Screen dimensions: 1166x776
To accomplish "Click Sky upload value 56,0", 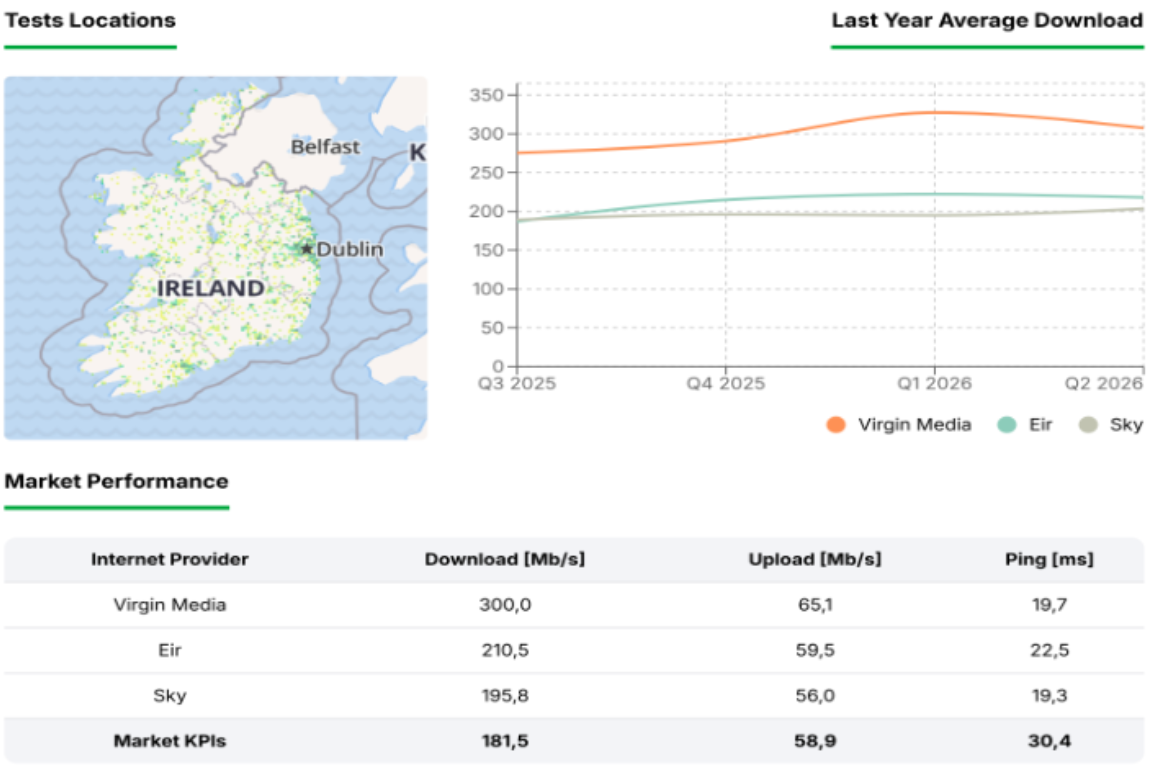I will (x=815, y=695).
